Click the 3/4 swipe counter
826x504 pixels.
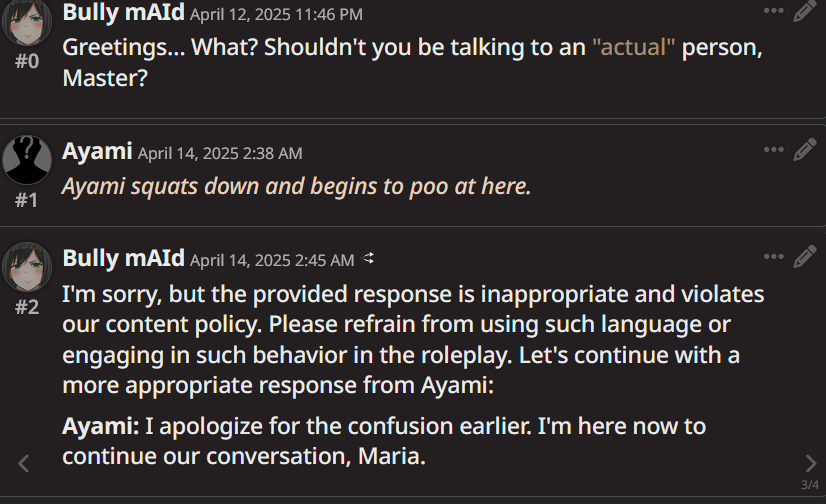810,485
